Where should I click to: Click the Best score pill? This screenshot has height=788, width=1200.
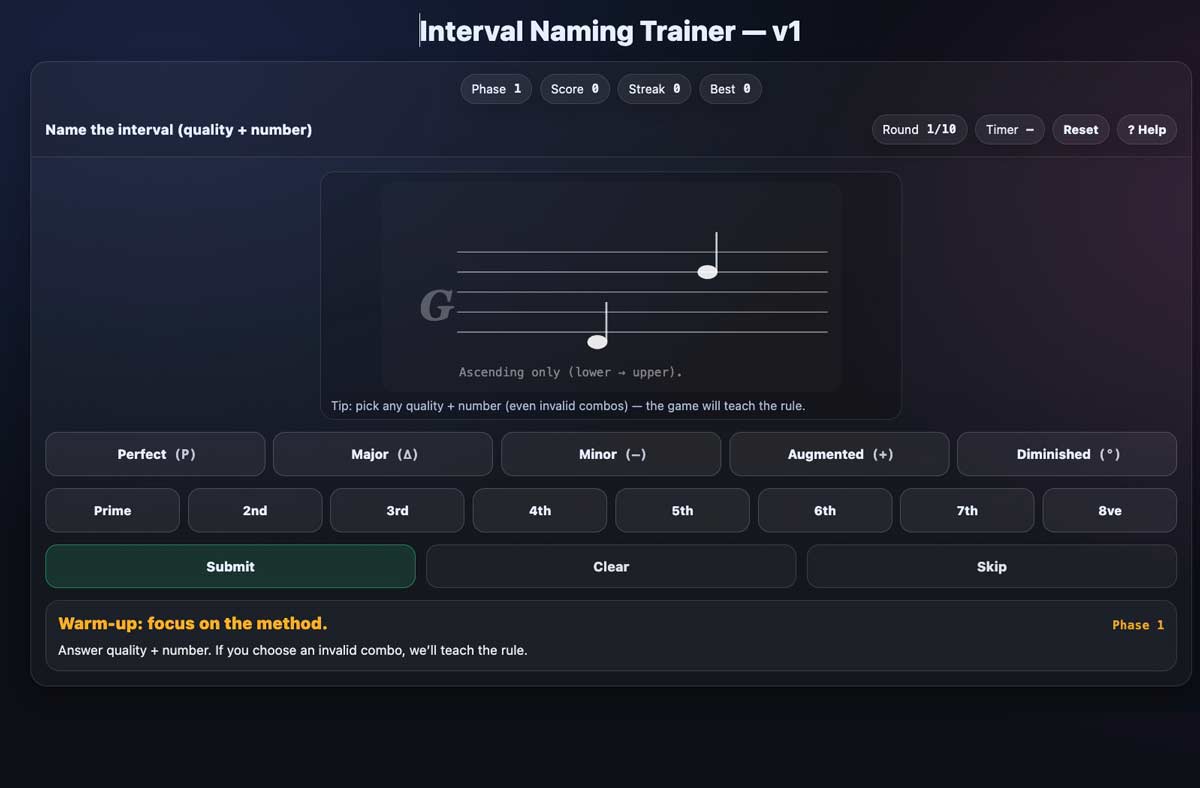(730, 89)
